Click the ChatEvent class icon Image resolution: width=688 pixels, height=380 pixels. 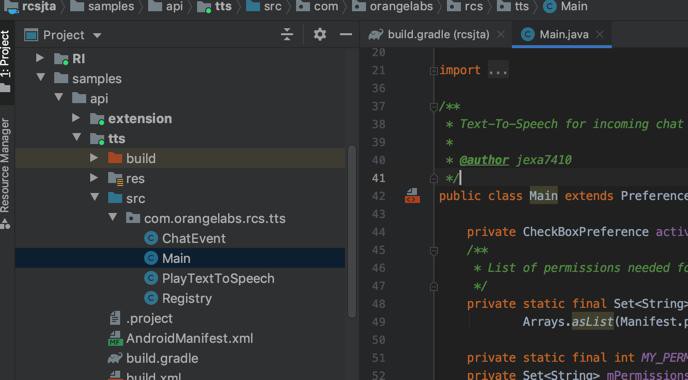(151, 238)
